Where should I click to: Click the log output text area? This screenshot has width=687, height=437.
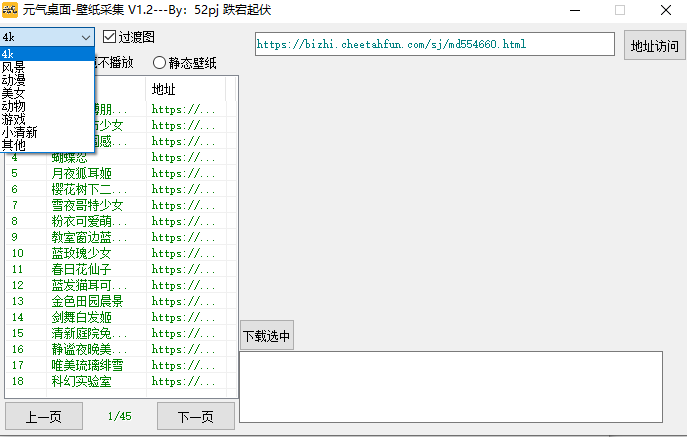point(451,387)
